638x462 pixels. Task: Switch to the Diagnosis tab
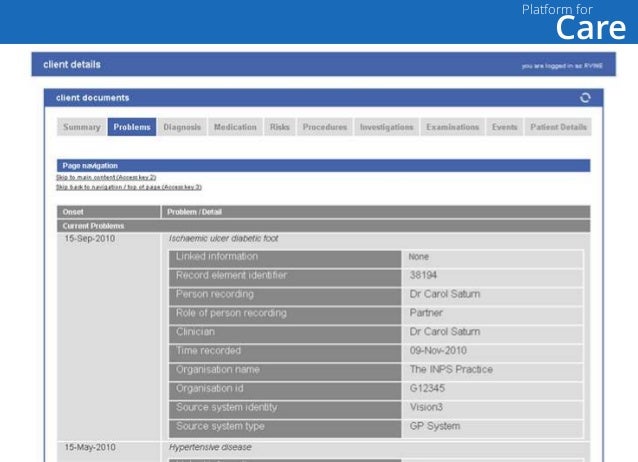pos(182,127)
